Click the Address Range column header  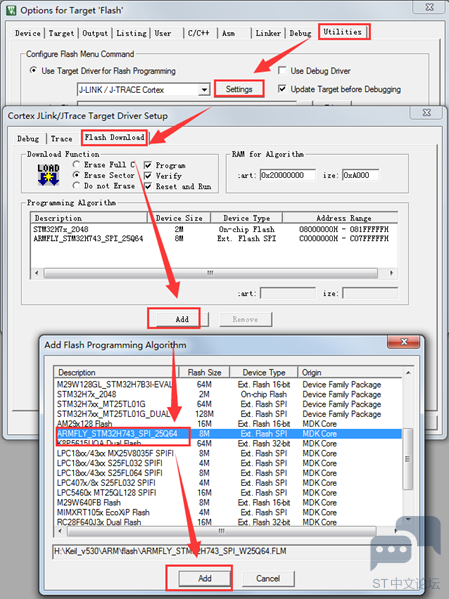[x=340, y=218]
